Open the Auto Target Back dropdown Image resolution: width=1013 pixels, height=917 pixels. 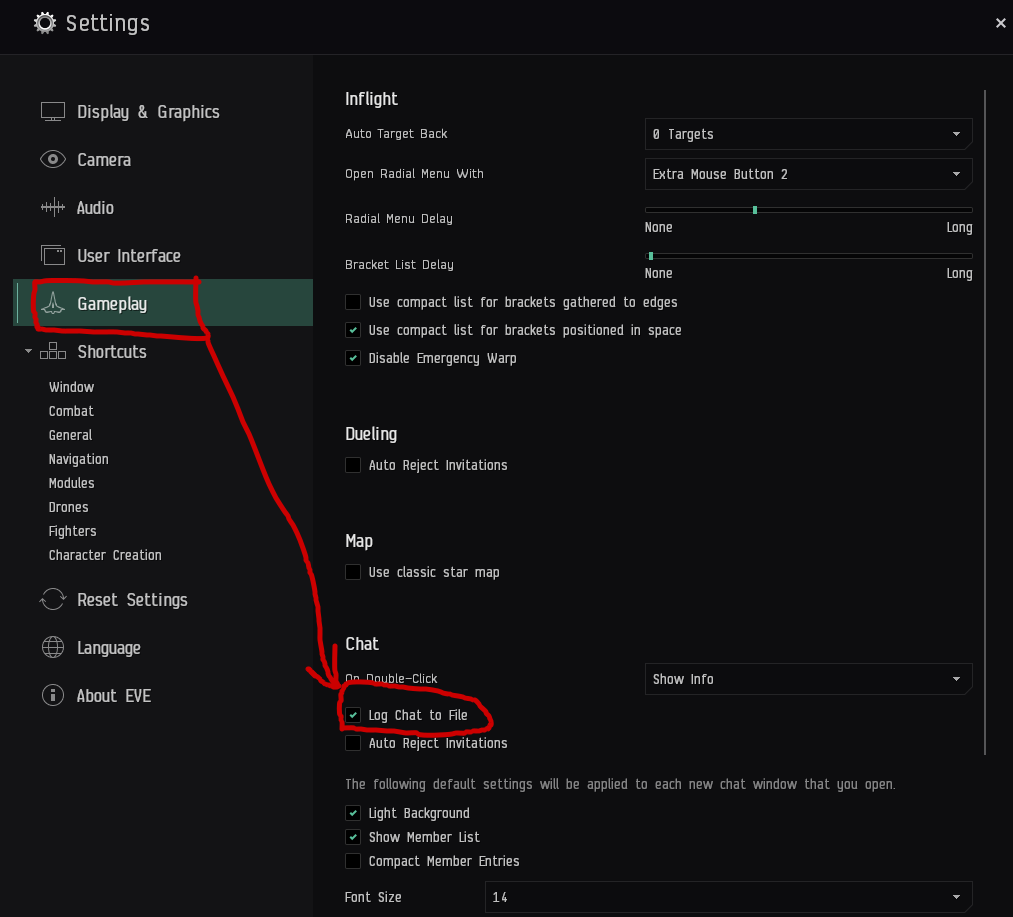click(808, 134)
